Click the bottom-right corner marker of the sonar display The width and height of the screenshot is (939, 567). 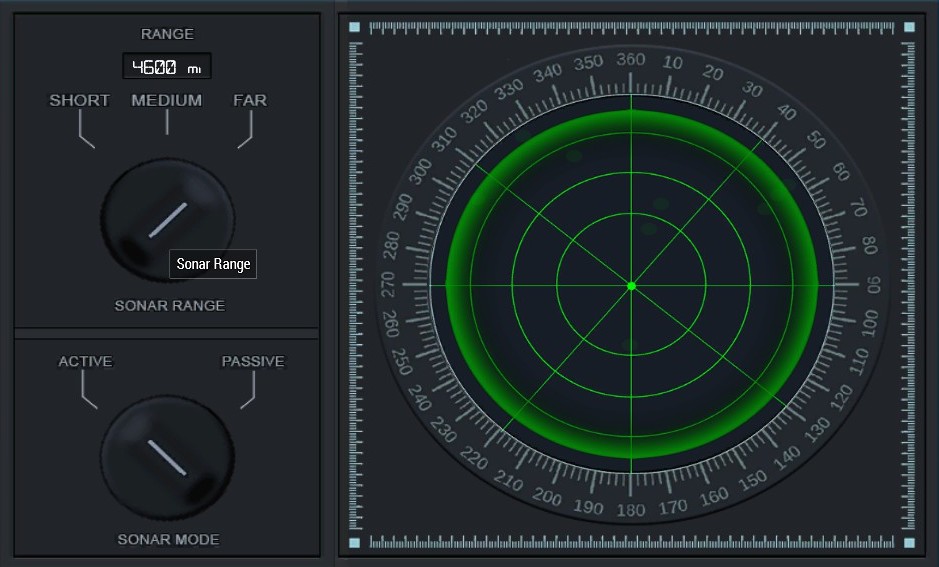coord(908,543)
